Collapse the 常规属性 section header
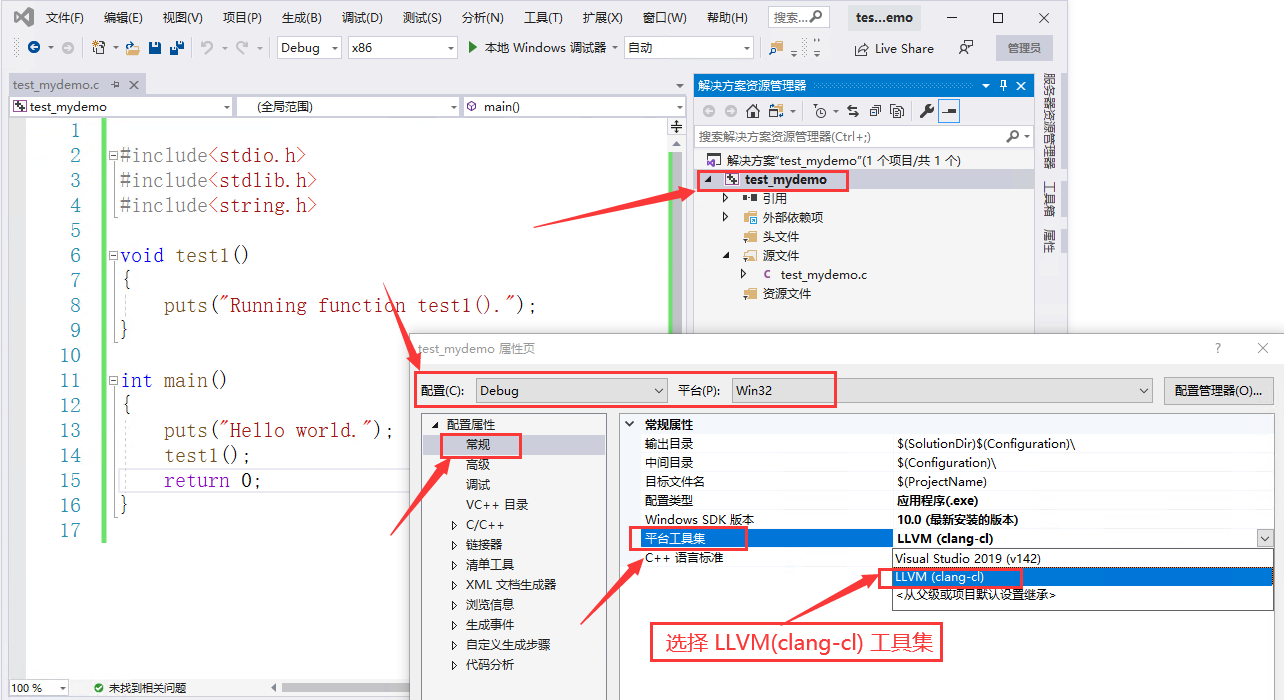The width and height of the screenshot is (1284, 700). 630,425
